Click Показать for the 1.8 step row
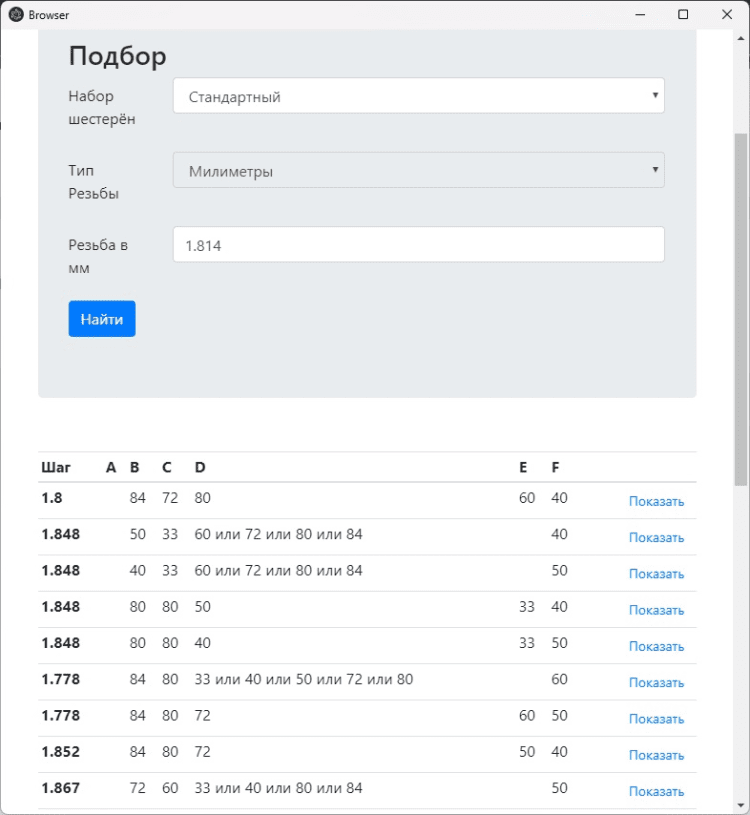This screenshot has height=815, width=750. (656, 502)
